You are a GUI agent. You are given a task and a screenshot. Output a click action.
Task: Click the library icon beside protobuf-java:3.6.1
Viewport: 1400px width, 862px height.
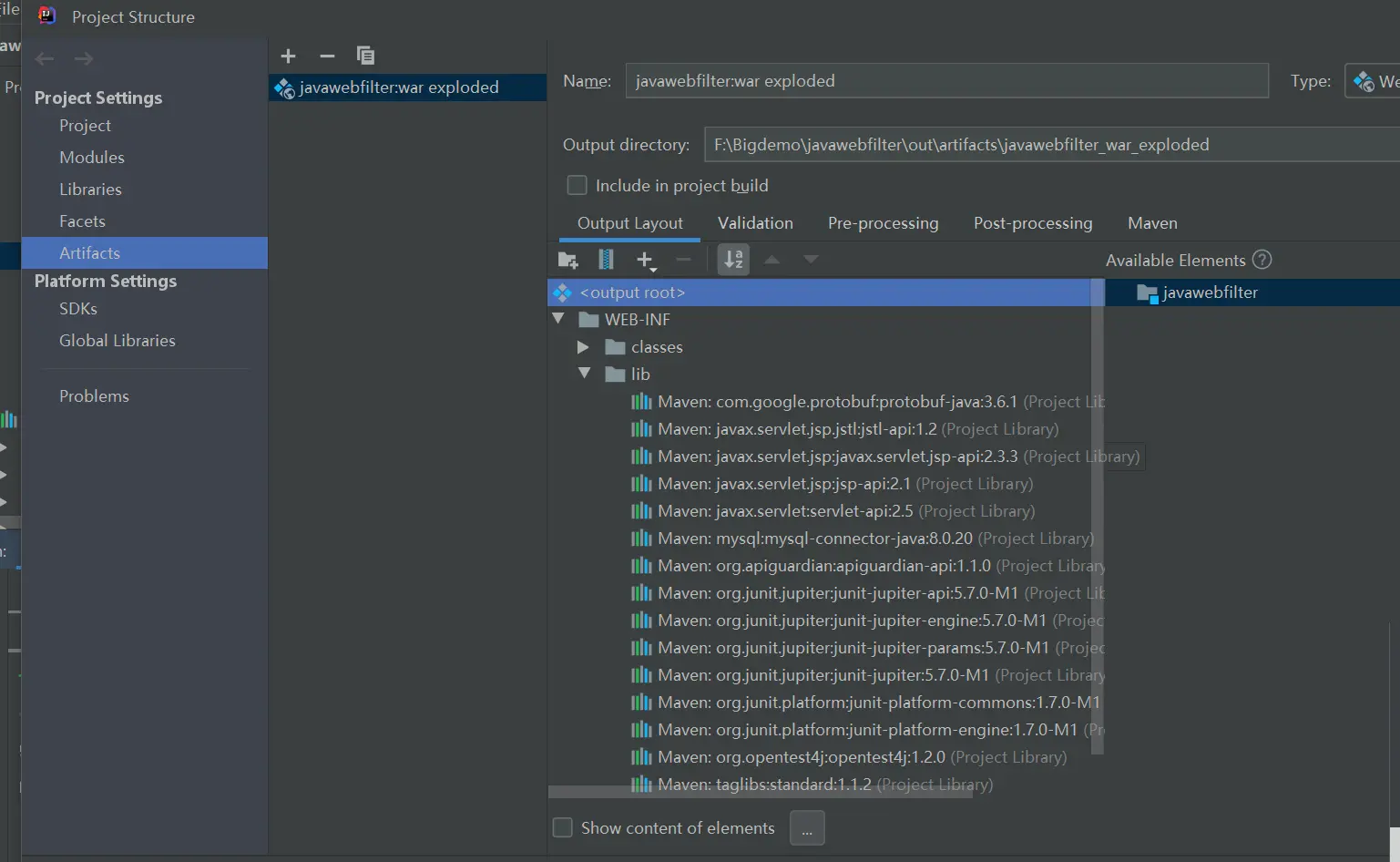click(641, 402)
